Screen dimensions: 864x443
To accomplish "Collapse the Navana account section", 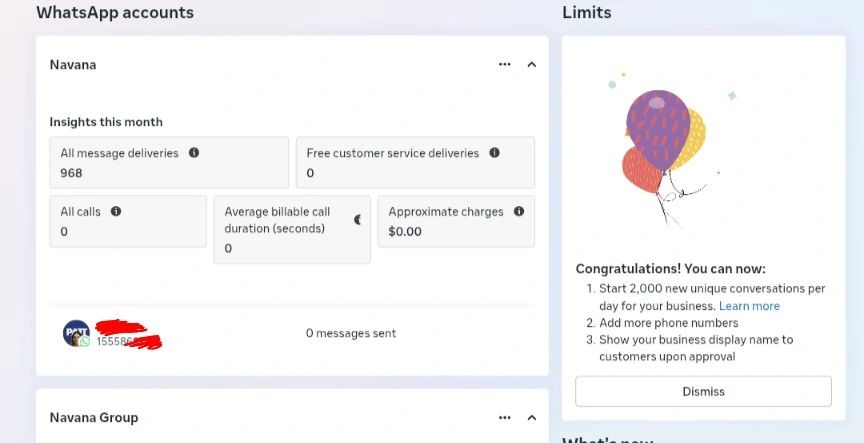I will 532,64.
